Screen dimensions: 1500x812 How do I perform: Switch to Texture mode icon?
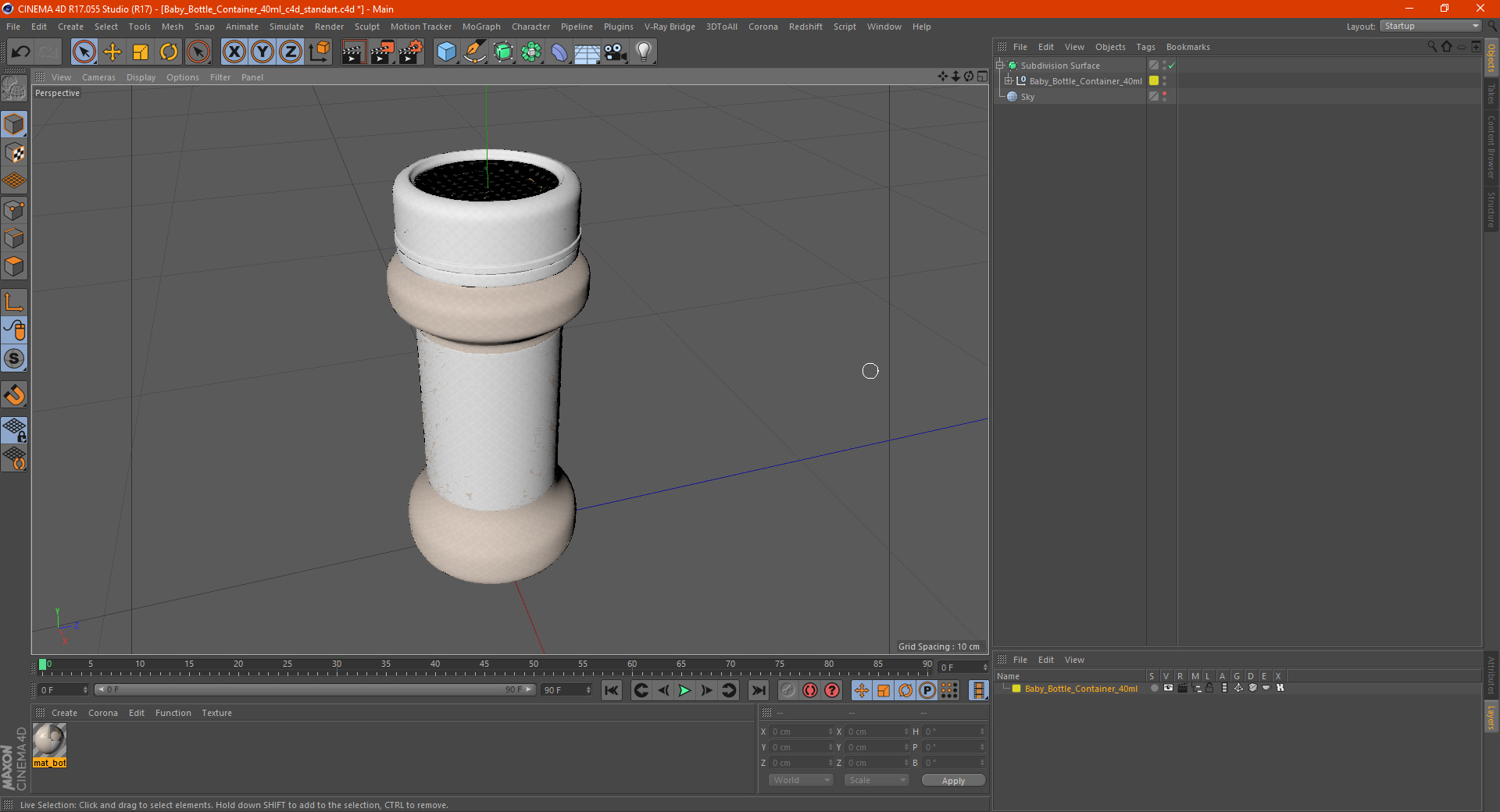[x=15, y=153]
